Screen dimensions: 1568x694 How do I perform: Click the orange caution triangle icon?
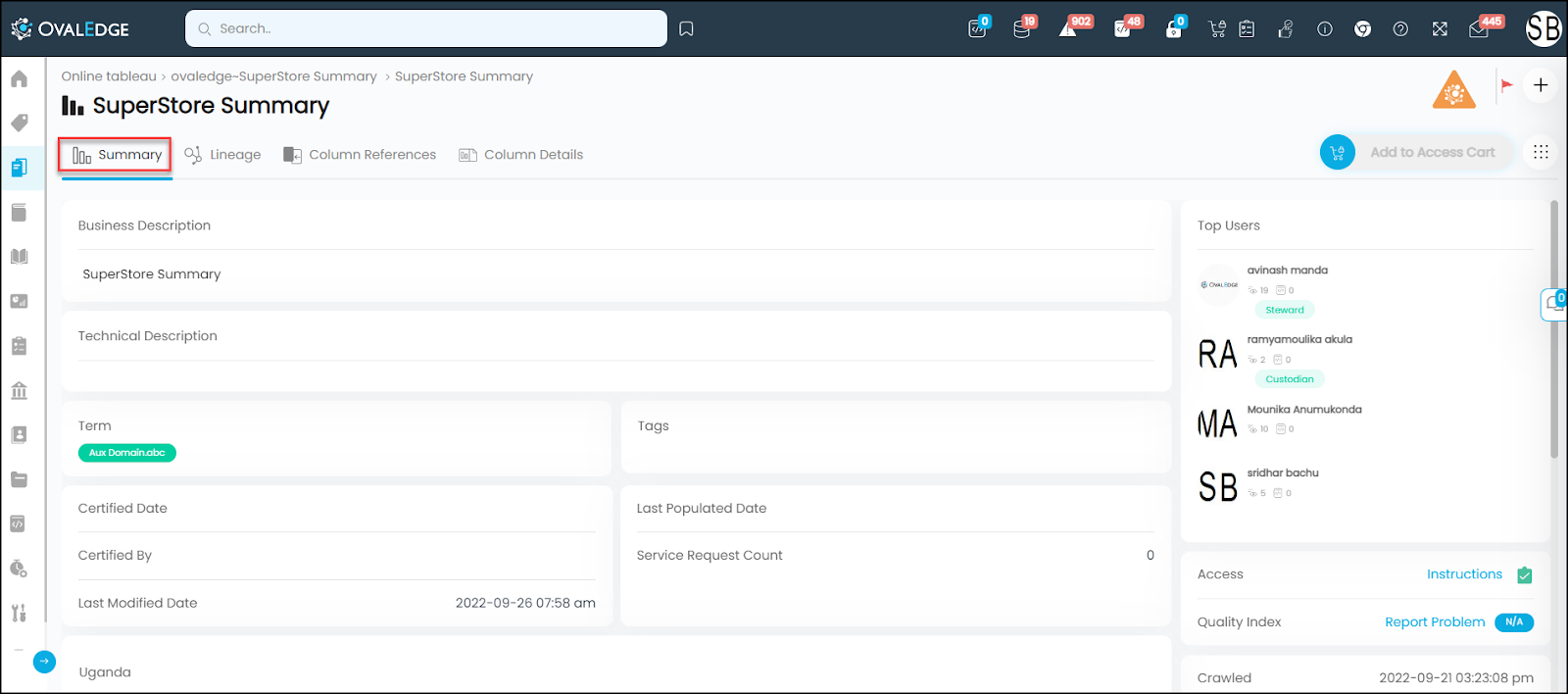tap(1454, 90)
